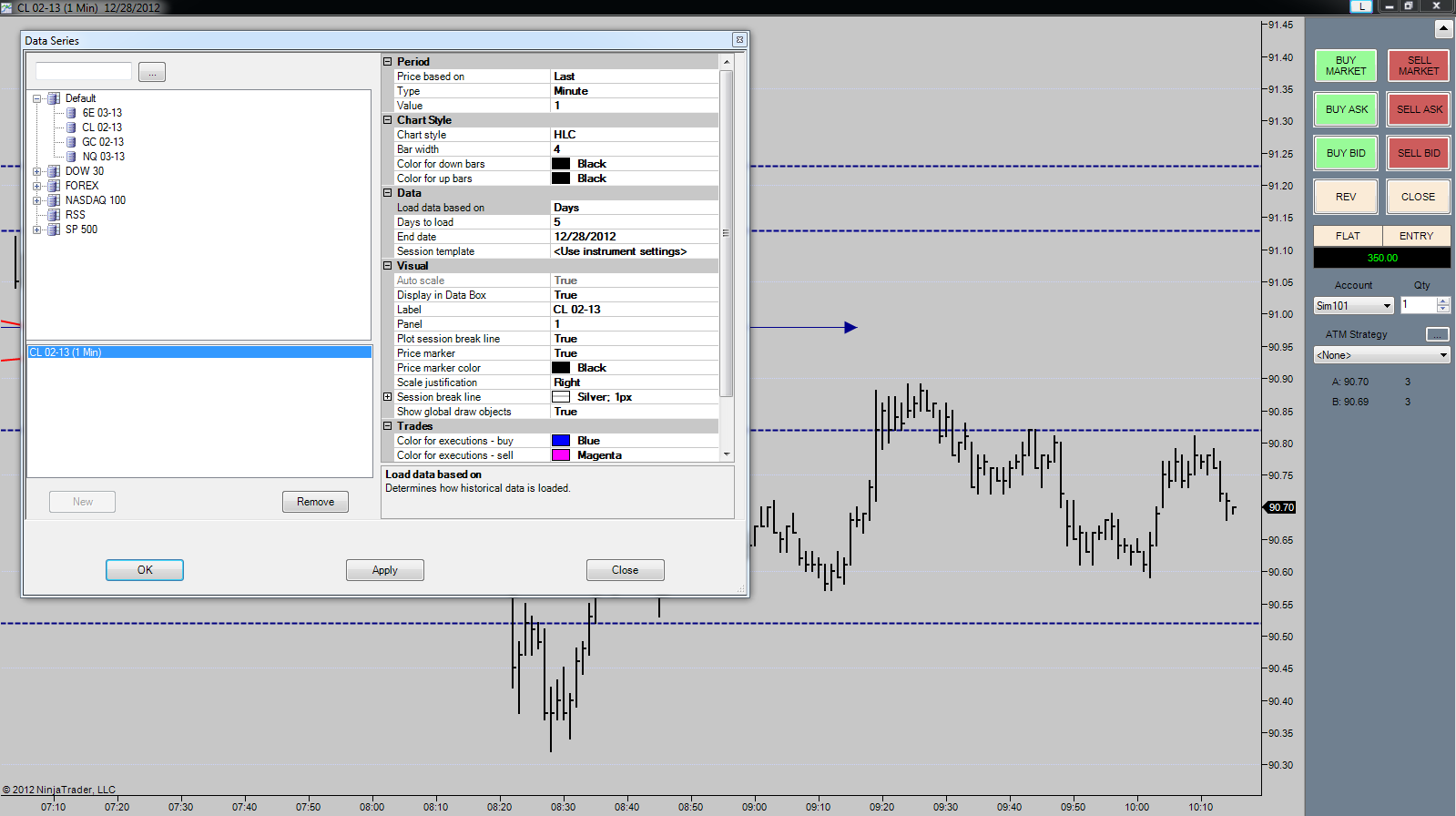Click the SELL MARKET button
Viewport: 1456px width, 816px height.
pos(1419,66)
